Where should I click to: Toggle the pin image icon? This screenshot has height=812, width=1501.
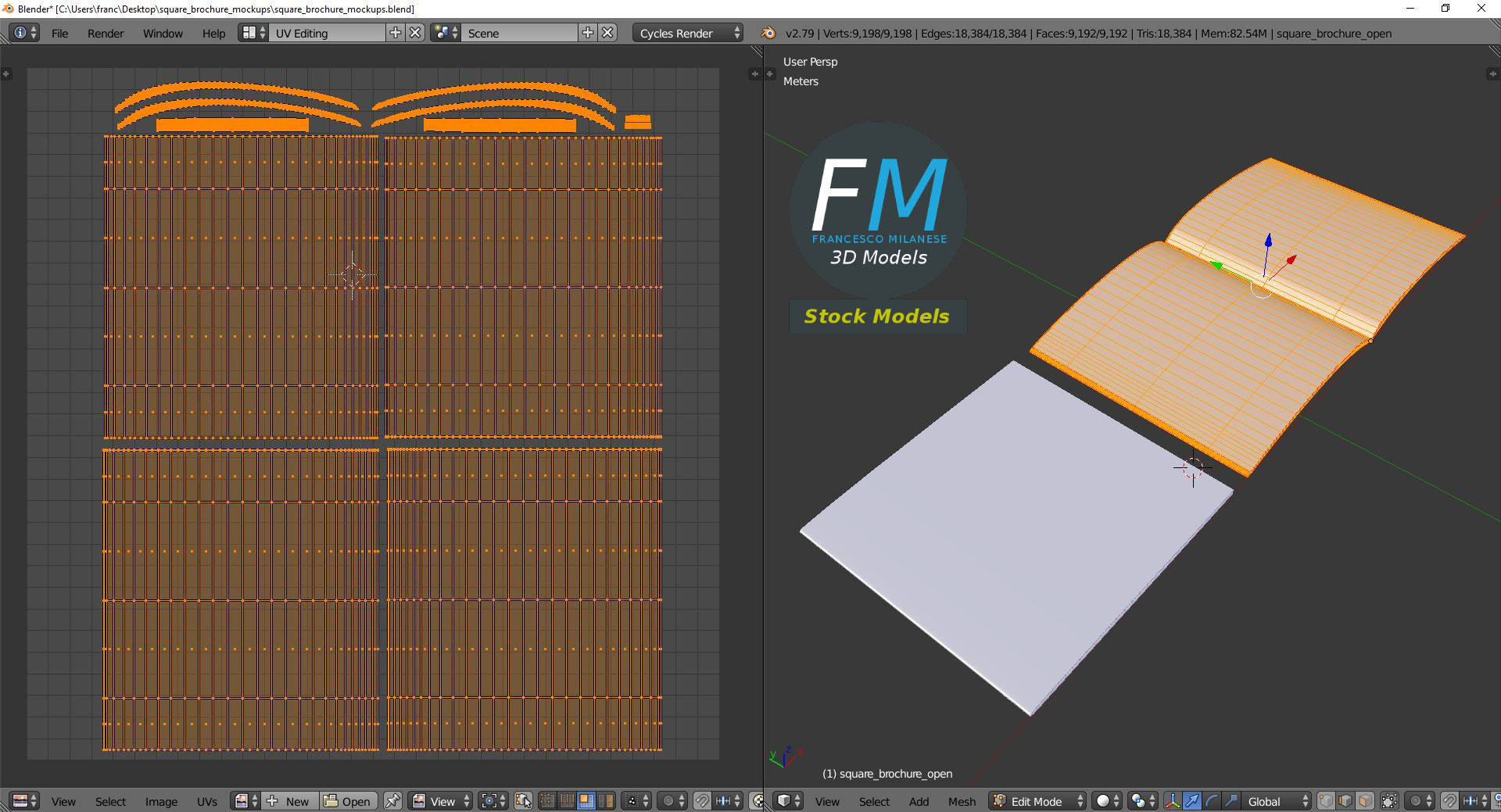pos(392,801)
